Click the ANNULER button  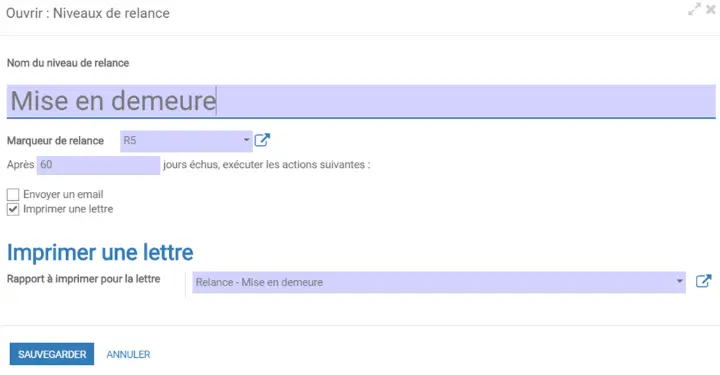(128, 354)
